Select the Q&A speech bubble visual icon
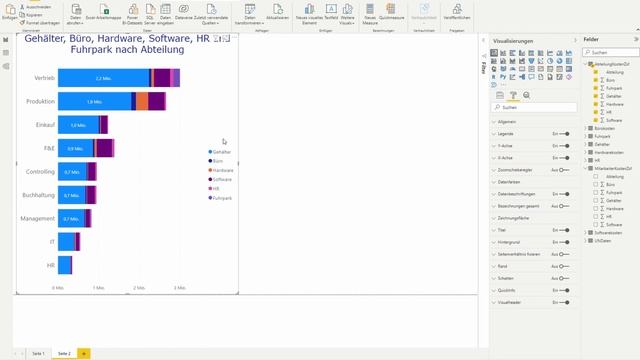Image resolution: width=640 pixels, height=360 pixels. (531, 77)
